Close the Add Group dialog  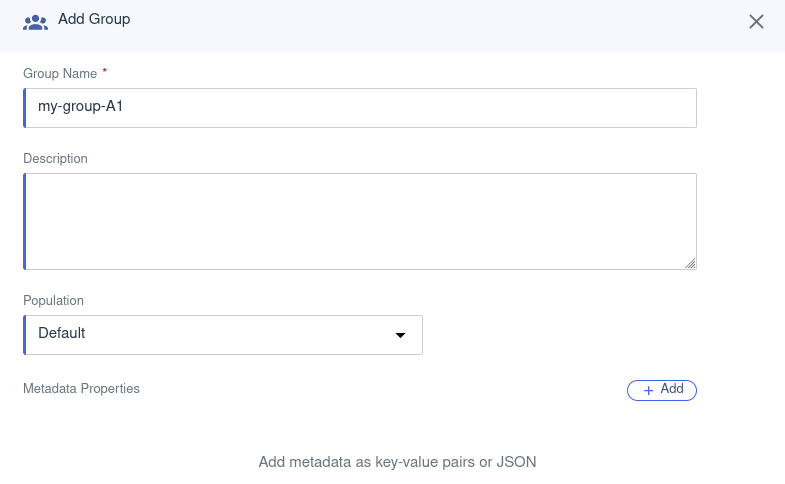pos(756,22)
